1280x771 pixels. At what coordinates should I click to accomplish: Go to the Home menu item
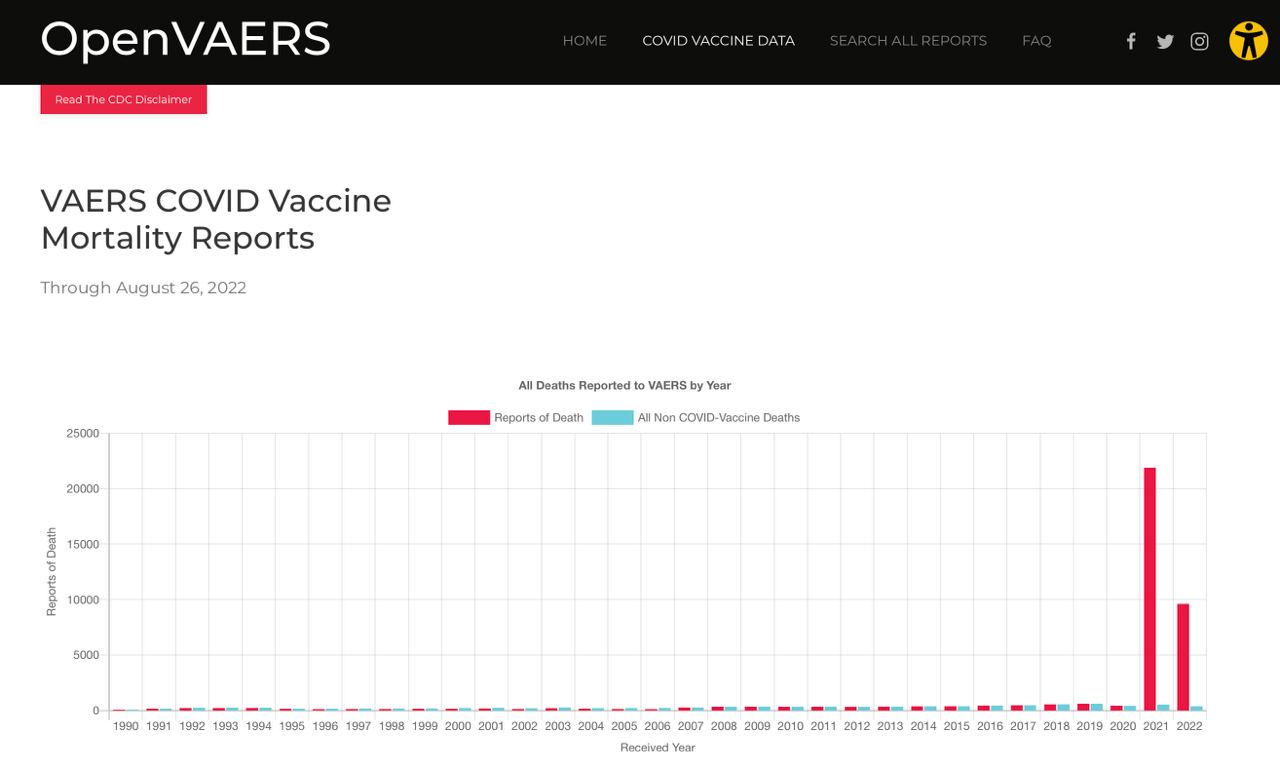point(584,41)
